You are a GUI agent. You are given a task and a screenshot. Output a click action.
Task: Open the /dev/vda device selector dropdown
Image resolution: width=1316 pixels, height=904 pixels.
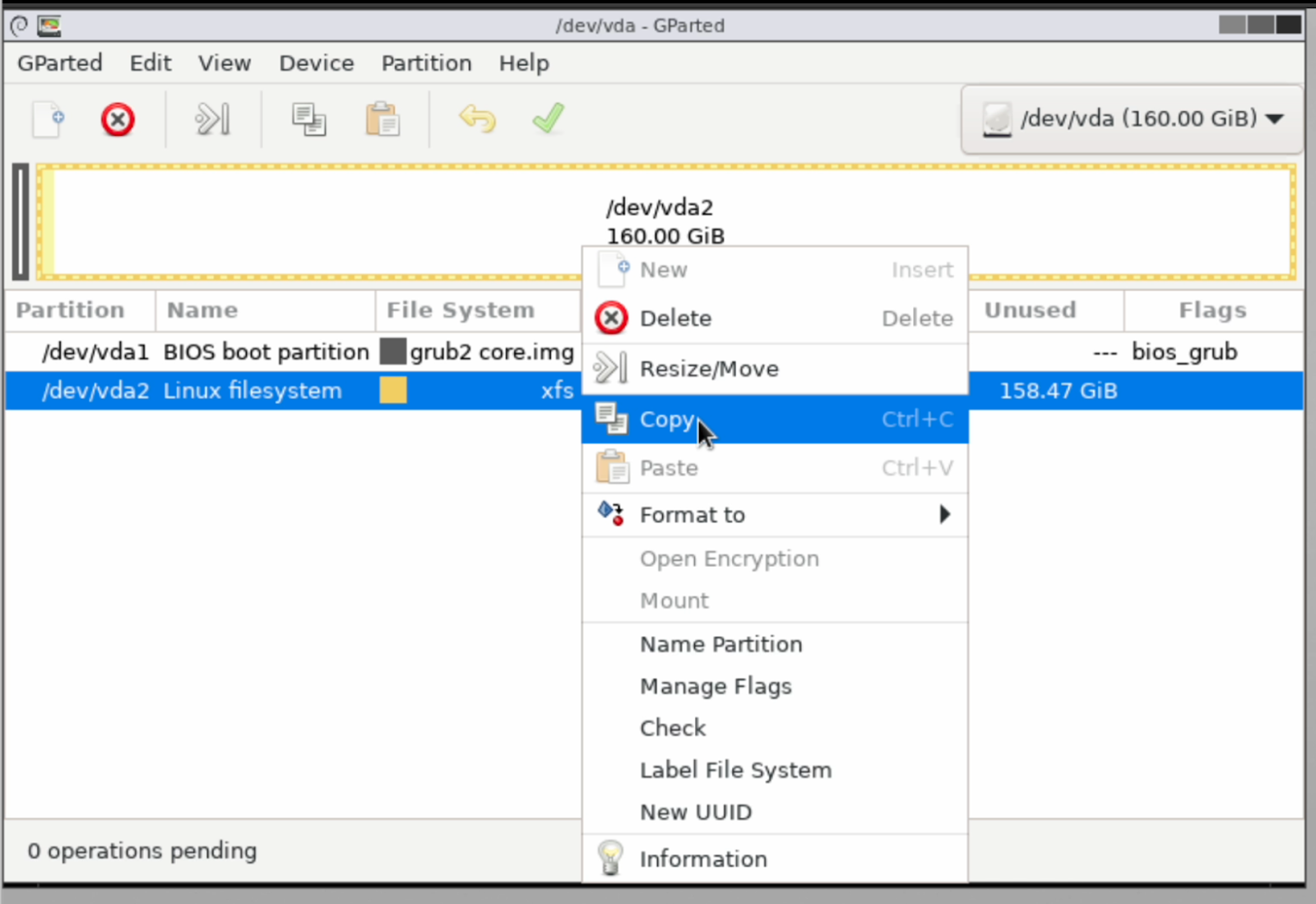1132,119
